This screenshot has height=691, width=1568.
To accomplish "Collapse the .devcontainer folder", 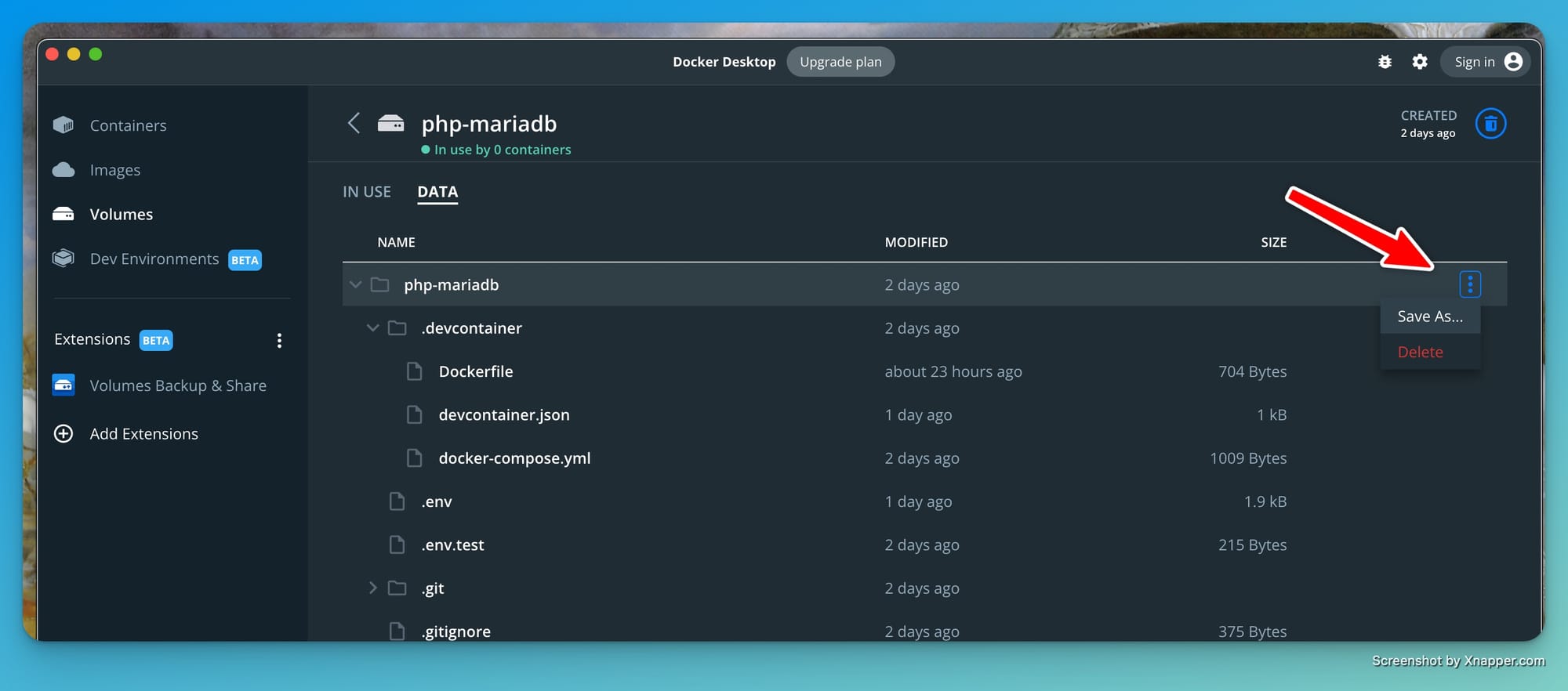I will coord(373,327).
